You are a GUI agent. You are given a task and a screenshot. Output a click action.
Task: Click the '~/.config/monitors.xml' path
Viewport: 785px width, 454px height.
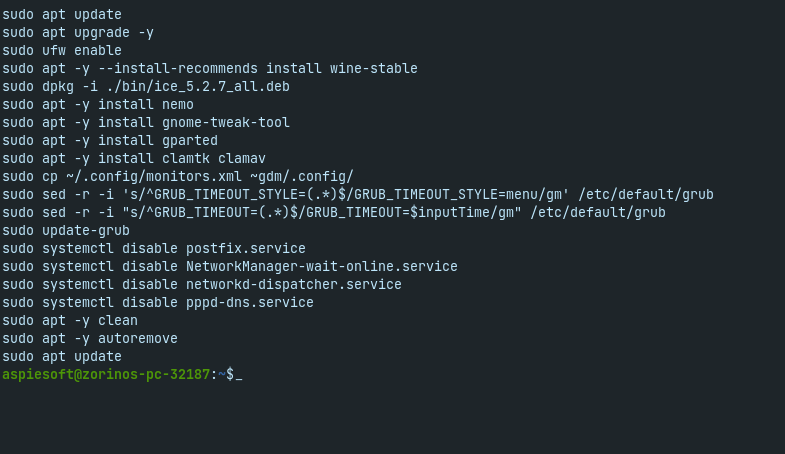pos(154,177)
